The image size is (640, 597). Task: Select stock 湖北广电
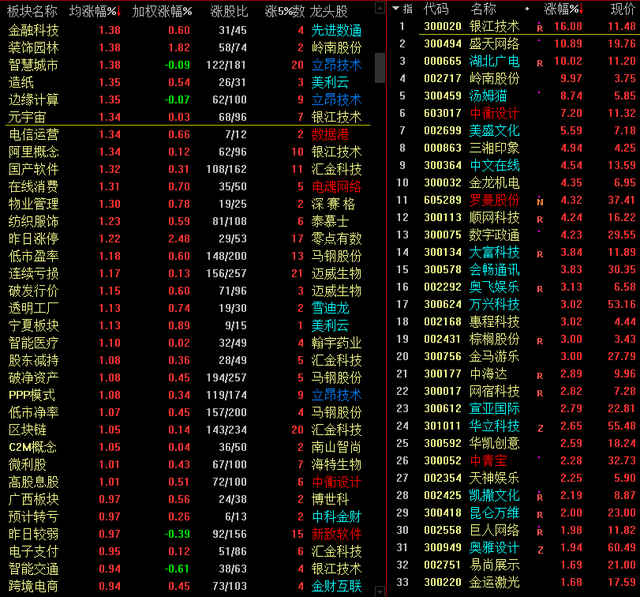click(x=494, y=61)
